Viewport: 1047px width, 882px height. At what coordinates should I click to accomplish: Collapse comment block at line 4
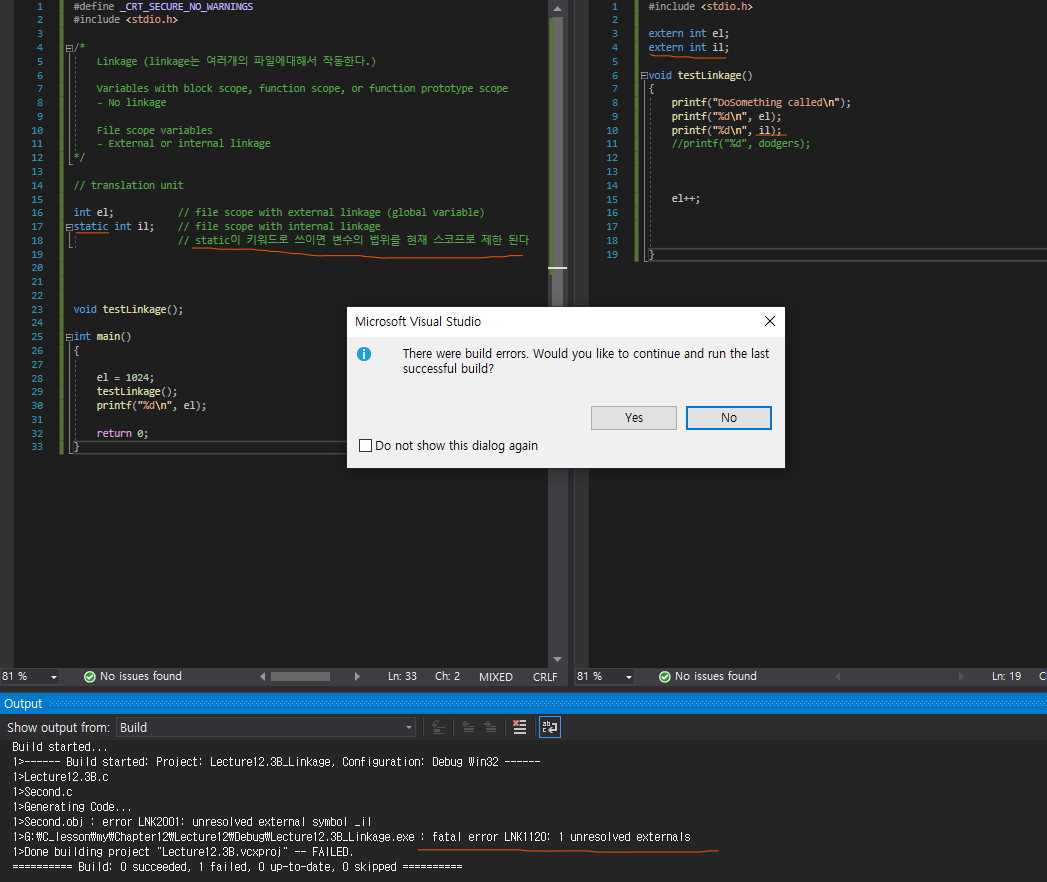tap(69, 48)
